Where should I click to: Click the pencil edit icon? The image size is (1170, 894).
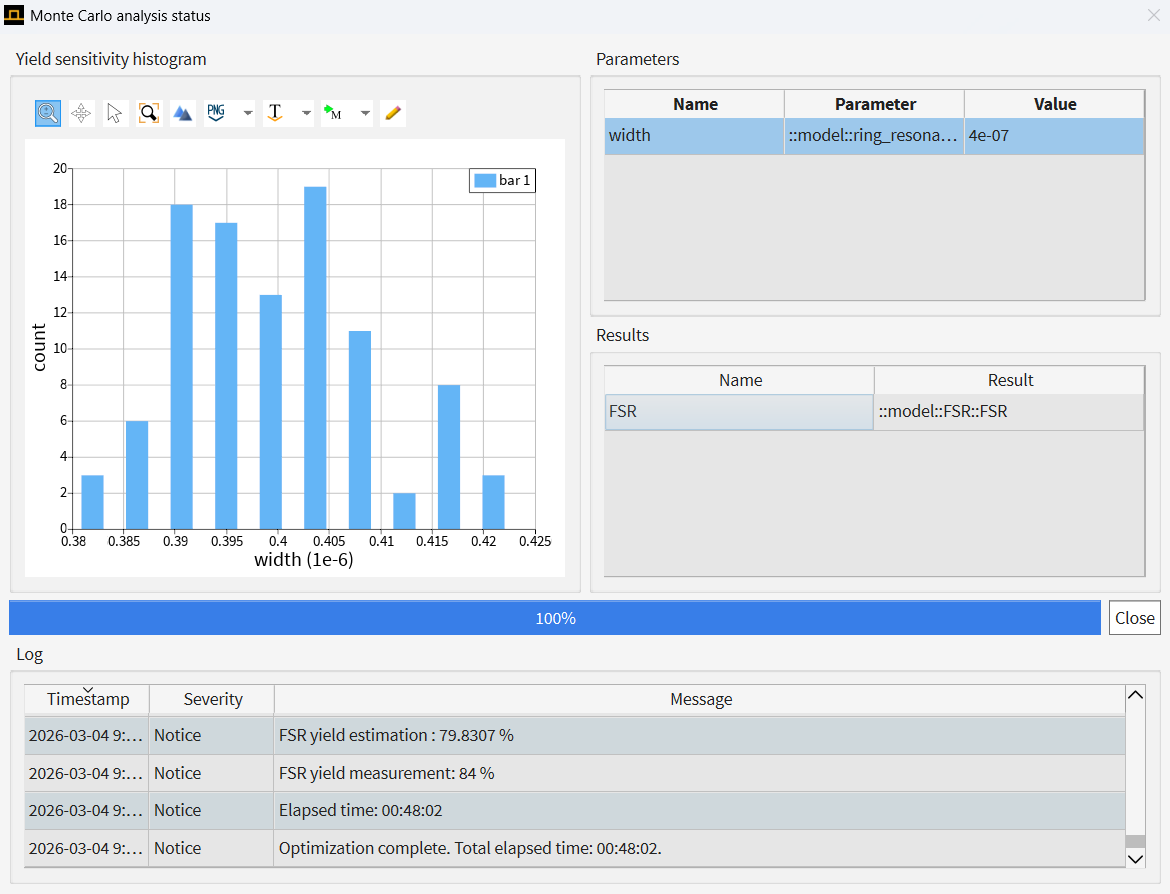tap(392, 113)
